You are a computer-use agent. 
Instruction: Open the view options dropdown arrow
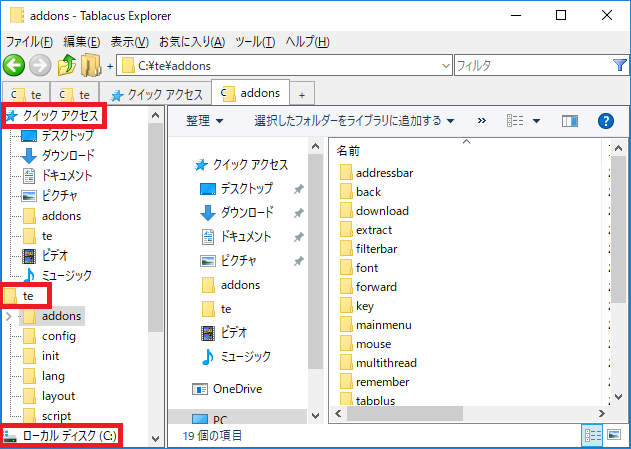pyautogui.click(x=536, y=121)
